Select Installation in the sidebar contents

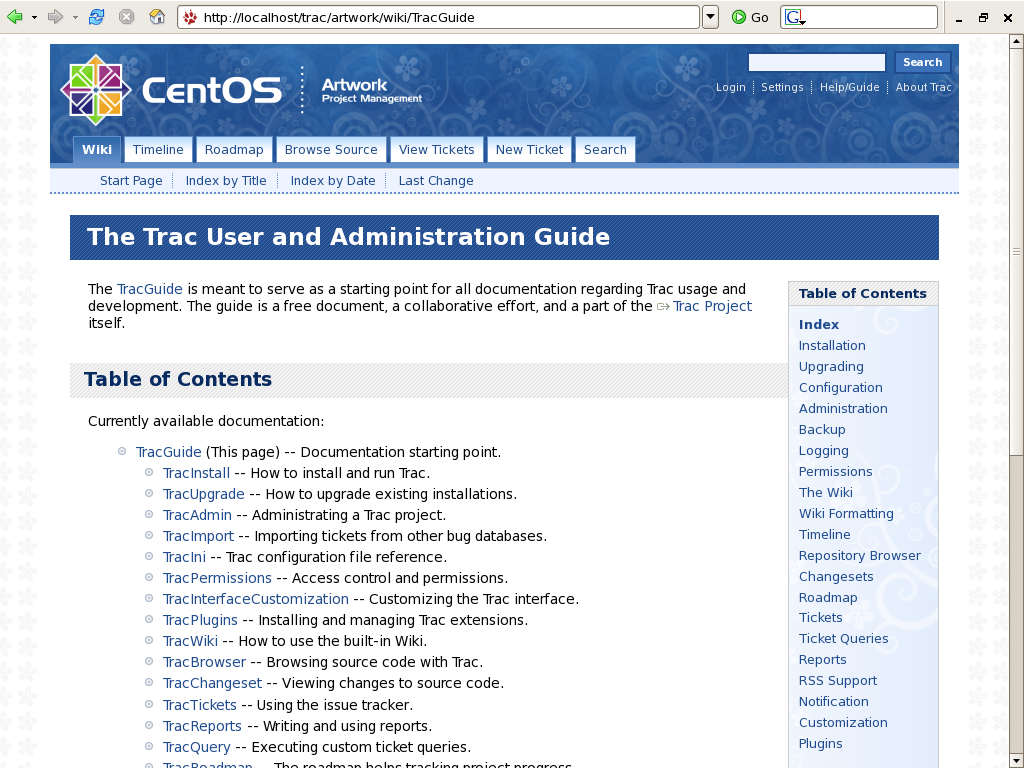832,345
